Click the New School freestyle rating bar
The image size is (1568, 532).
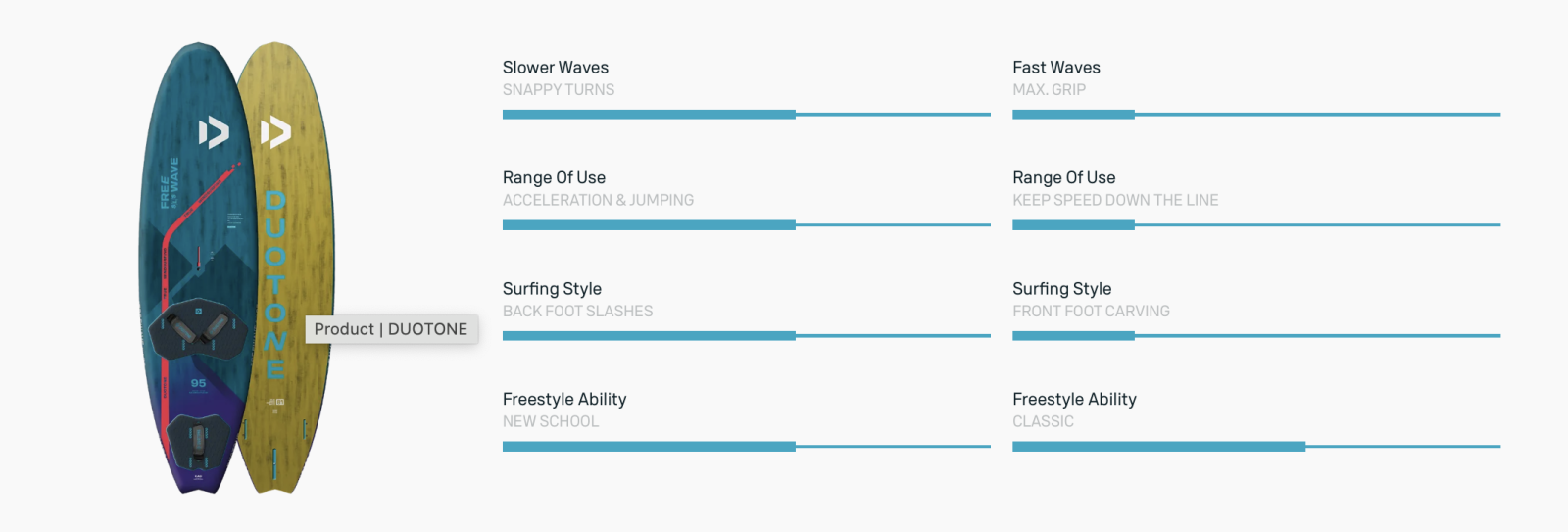click(746, 447)
